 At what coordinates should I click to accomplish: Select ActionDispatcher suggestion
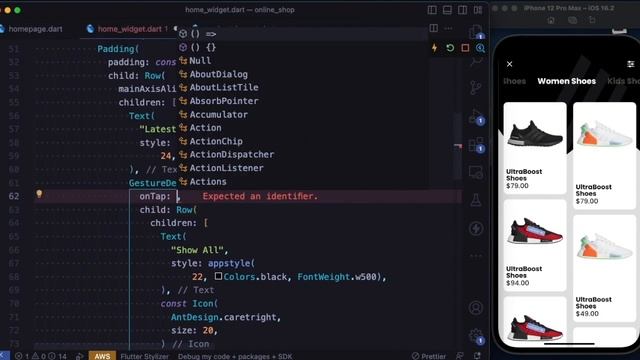click(x=302, y=155)
